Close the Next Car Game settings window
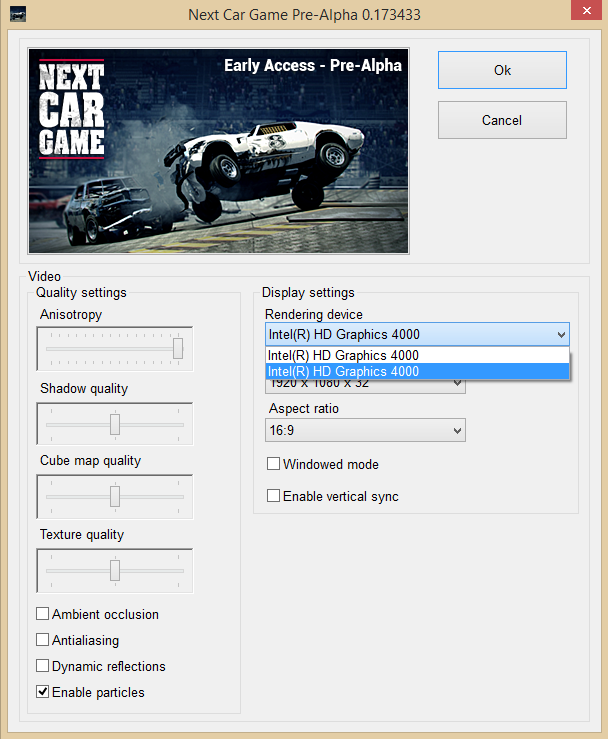 tap(586, 10)
